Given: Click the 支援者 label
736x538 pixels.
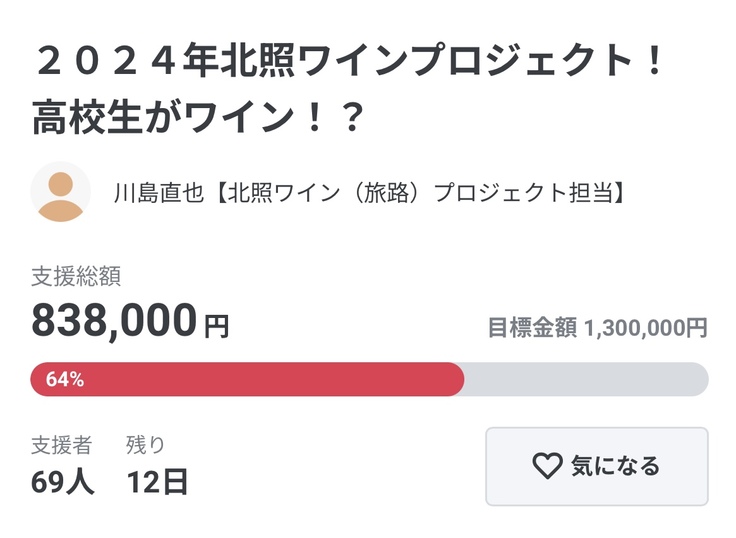Looking at the screenshot, I should pyautogui.click(x=62, y=445).
